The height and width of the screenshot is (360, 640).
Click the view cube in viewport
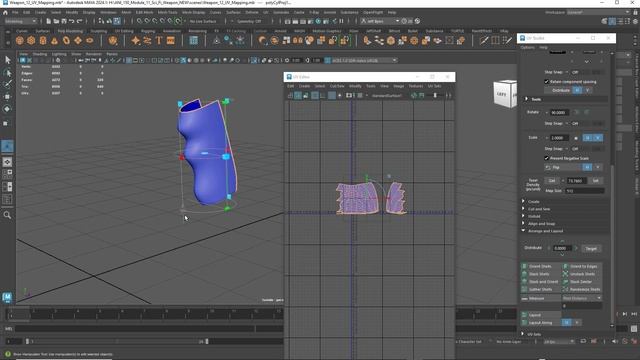coord(505,94)
